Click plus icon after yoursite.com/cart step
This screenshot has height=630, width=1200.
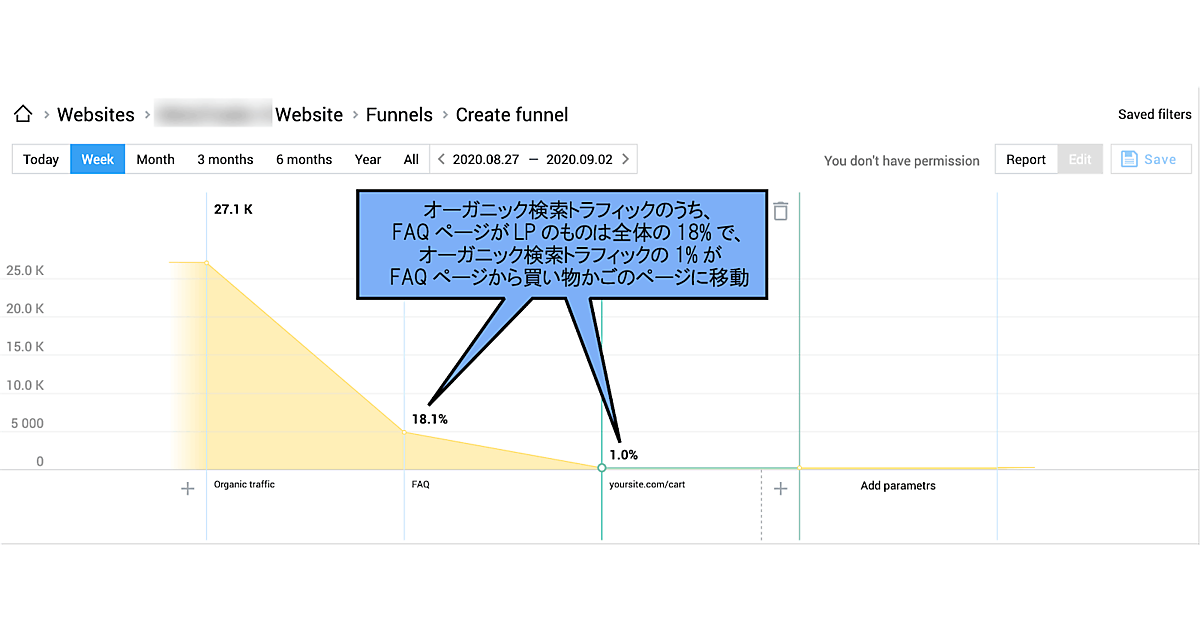coord(781,489)
